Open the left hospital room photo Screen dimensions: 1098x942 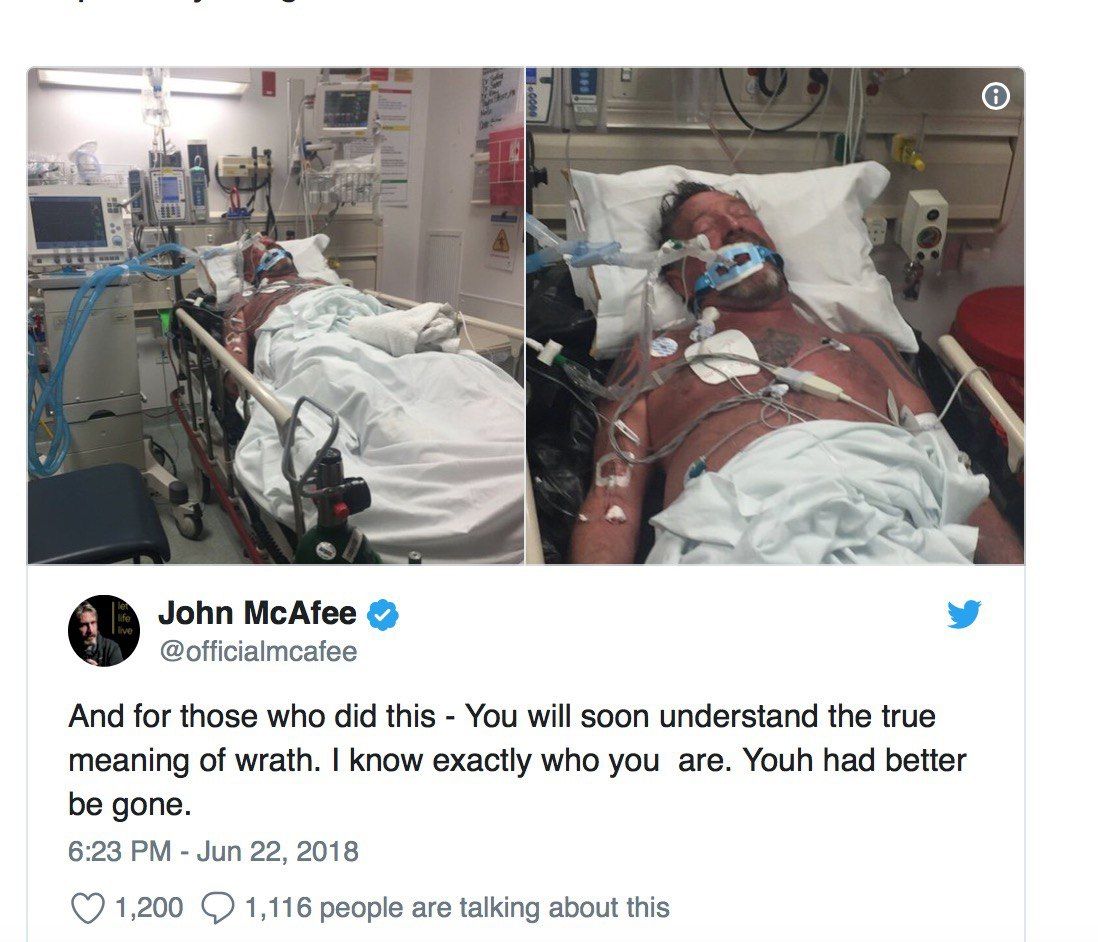[276, 316]
